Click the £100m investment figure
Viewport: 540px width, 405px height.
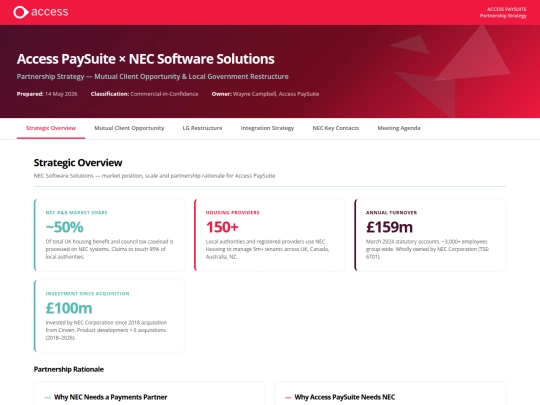[69, 308]
